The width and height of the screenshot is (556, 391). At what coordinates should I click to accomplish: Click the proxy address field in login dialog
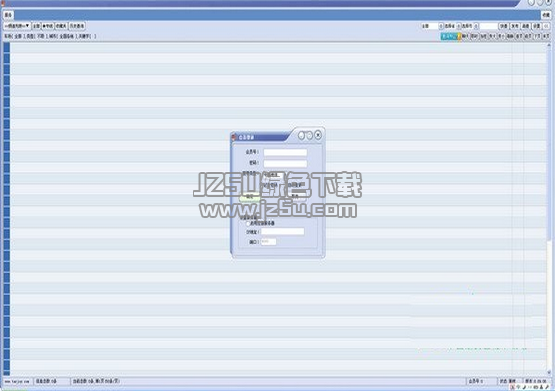(x=283, y=231)
